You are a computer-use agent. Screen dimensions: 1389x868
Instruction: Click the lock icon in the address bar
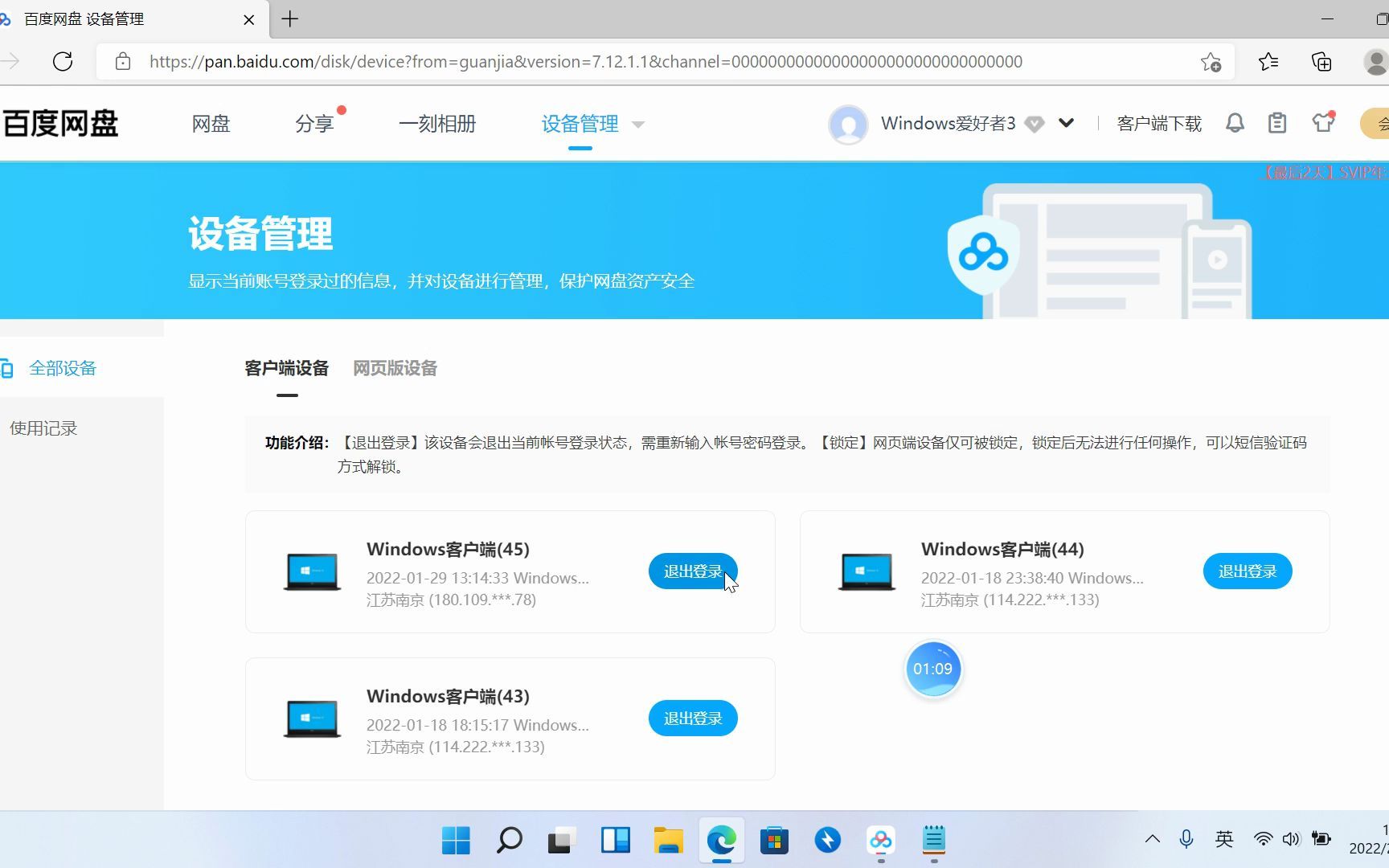coord(123,61)
